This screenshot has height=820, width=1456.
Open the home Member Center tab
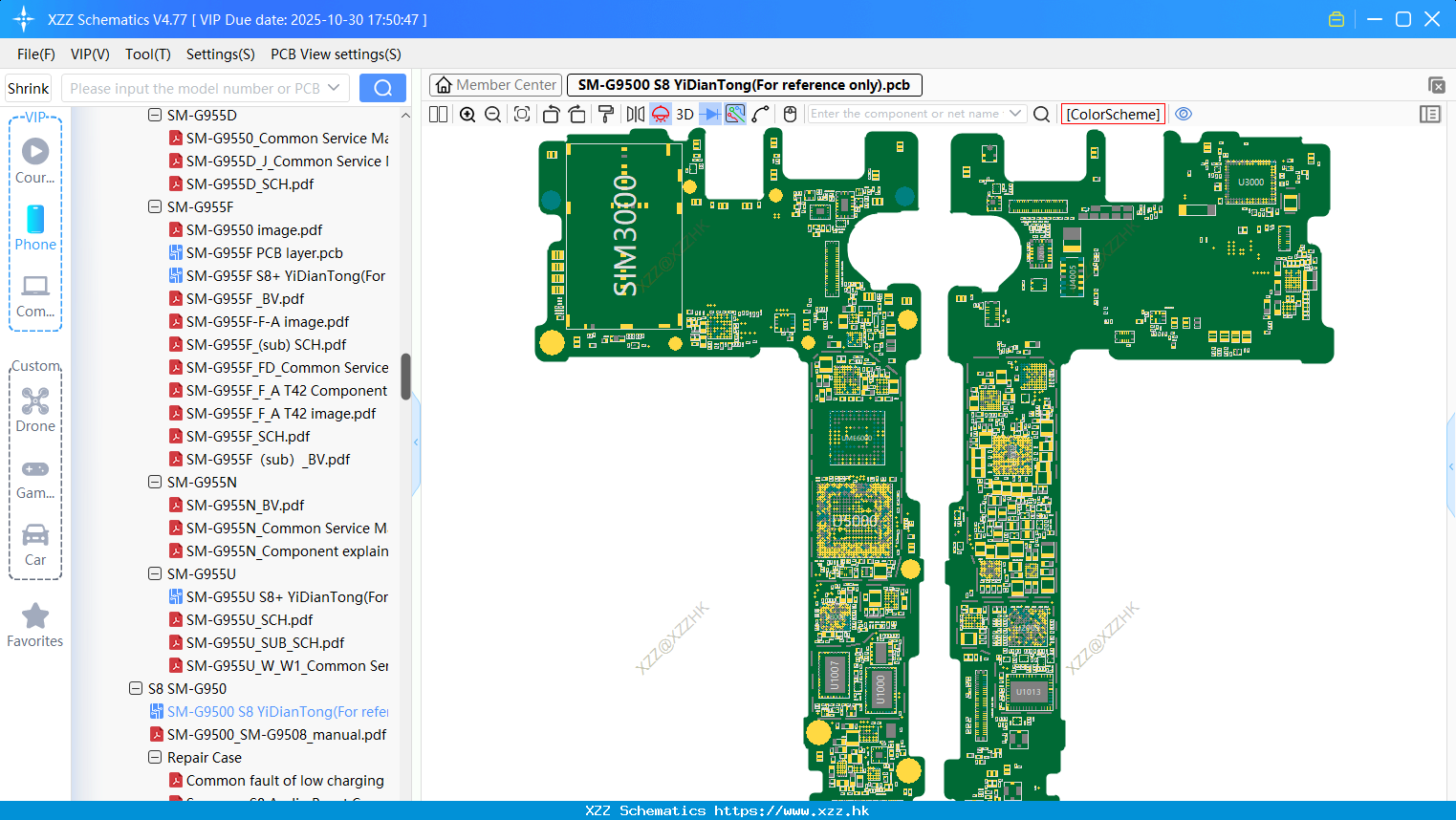495,85
